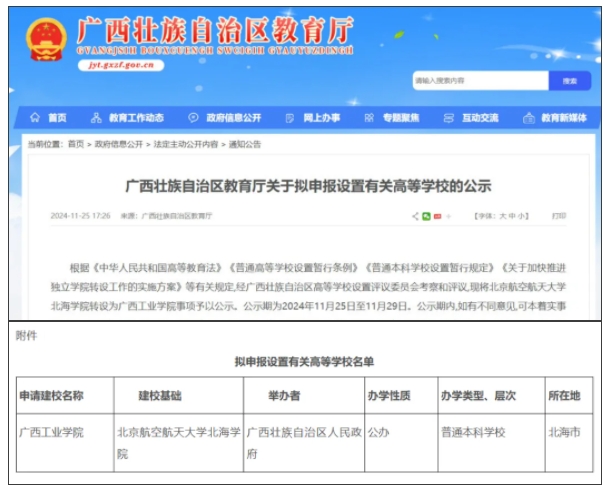
Task: Click the icon beside 网上办事
Action: pyautogui.click(x=290, y=118)
